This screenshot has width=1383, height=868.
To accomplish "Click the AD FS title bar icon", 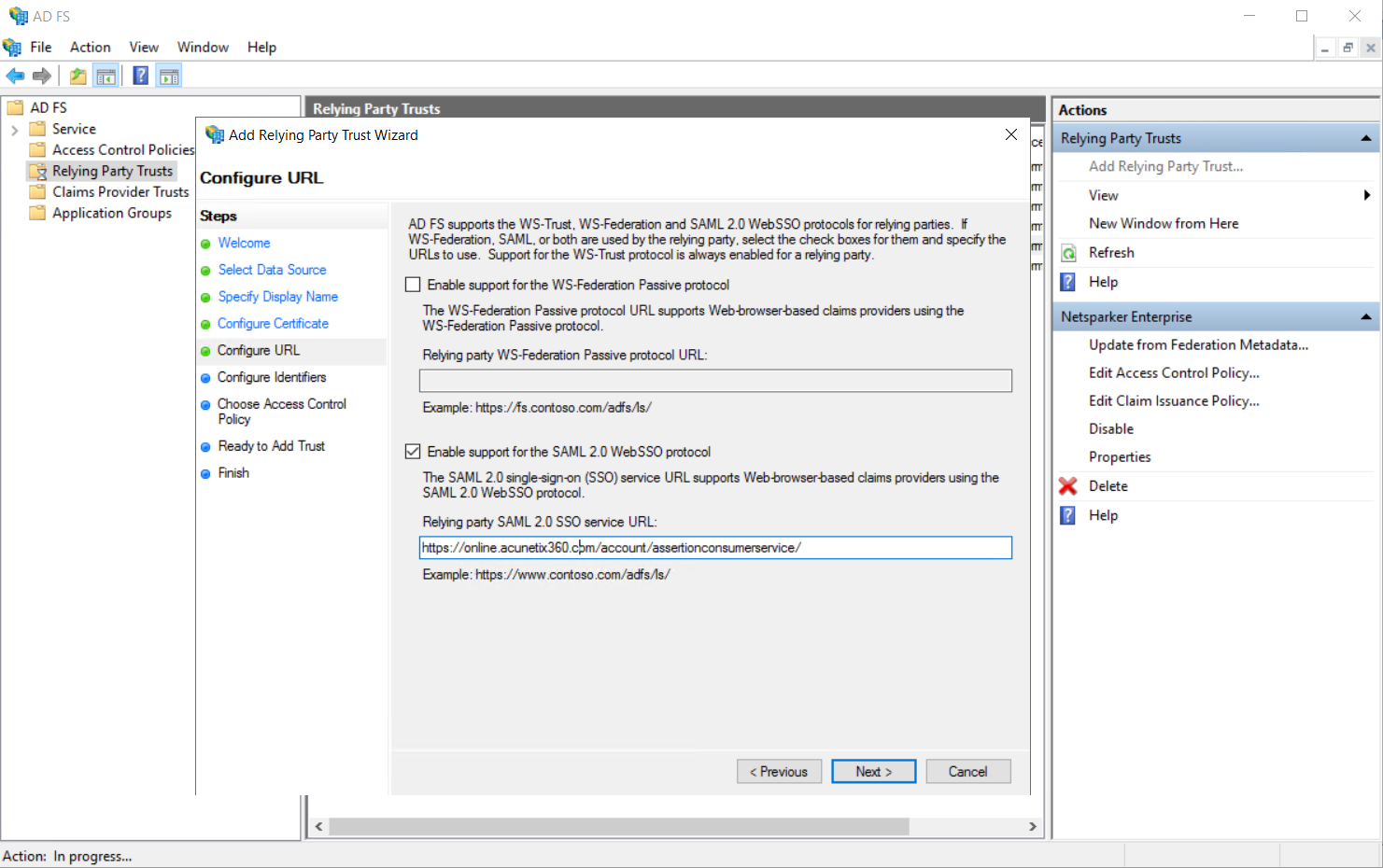I will click(18, 16).
